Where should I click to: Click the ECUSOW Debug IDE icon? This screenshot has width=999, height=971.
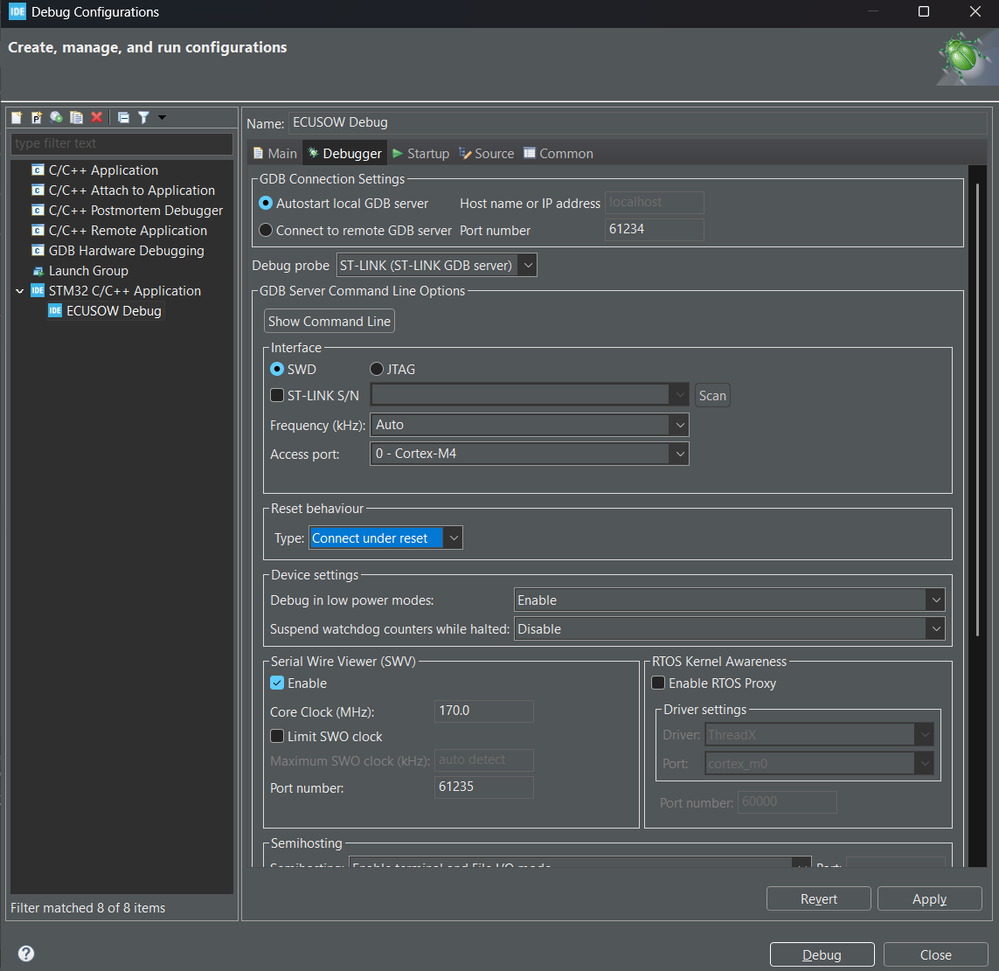coord(55,311)
